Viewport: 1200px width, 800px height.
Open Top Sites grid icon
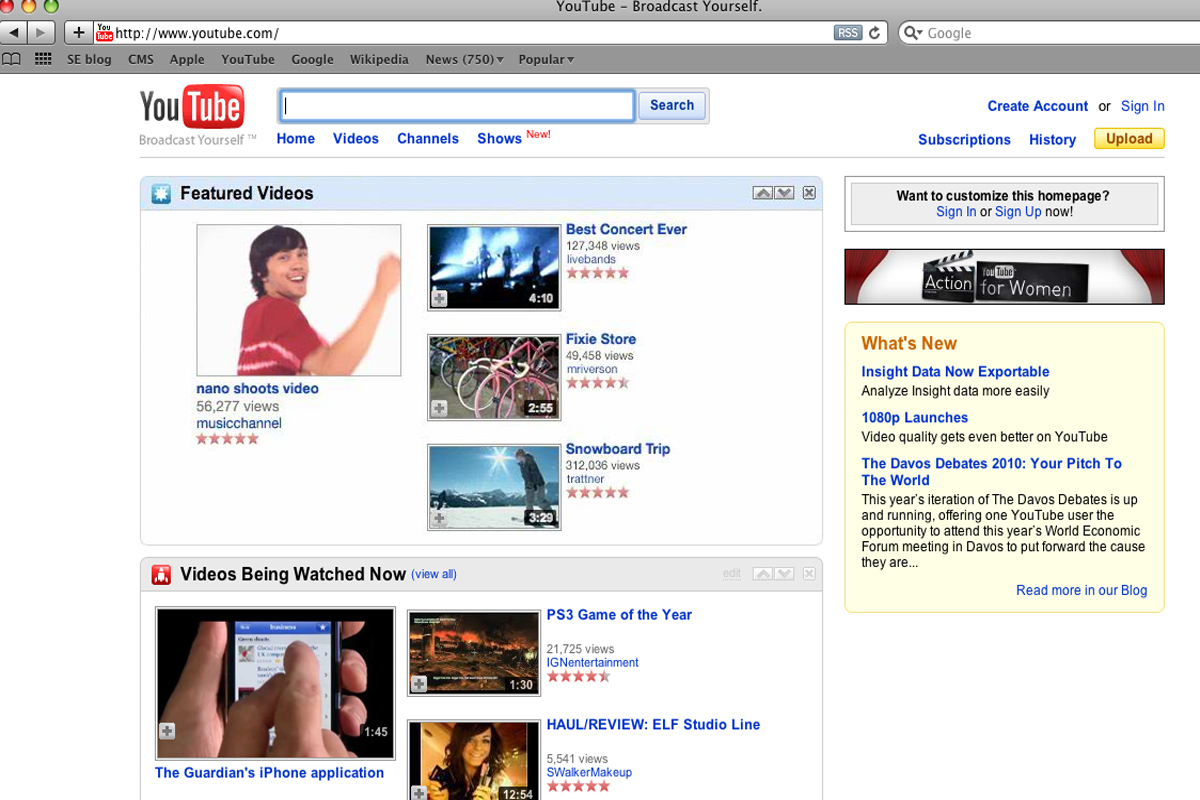[43, 59]
